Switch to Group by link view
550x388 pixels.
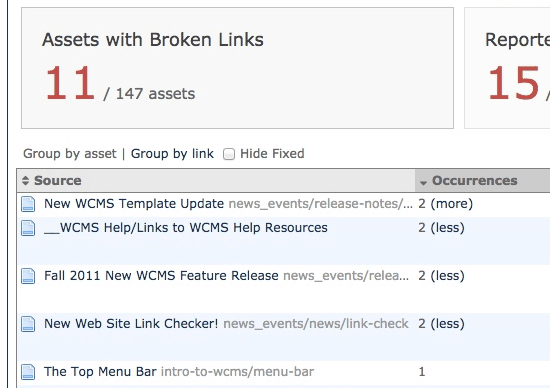click(172, 154)
